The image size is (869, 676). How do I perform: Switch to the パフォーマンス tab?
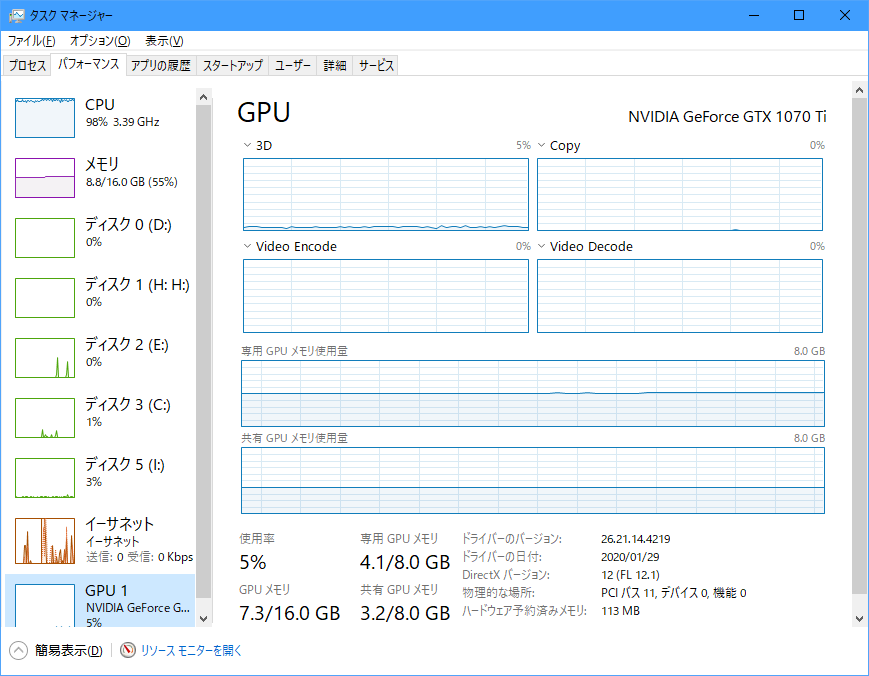pos(89,64)
